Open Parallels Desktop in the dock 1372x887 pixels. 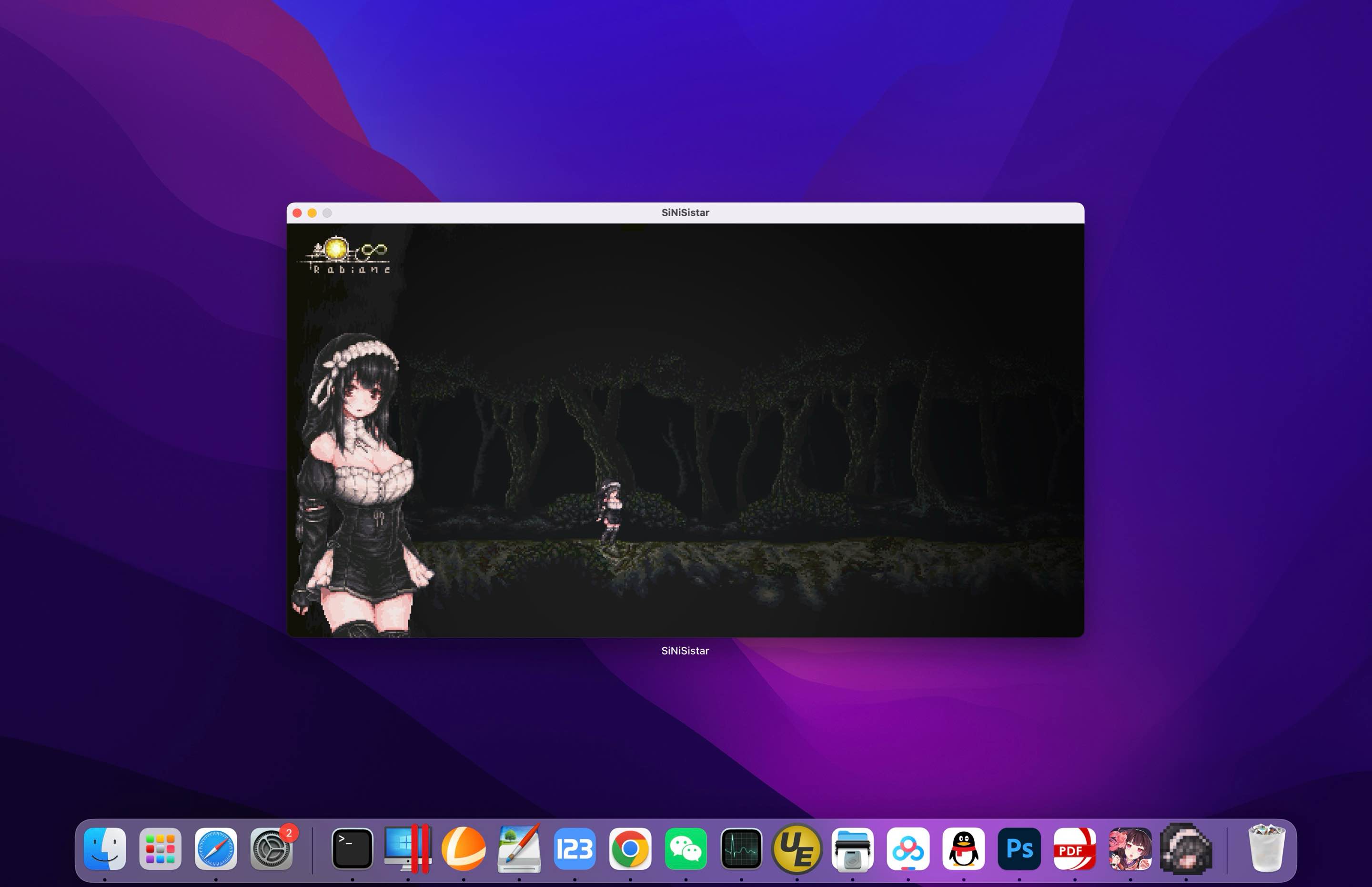pos(408,848)
